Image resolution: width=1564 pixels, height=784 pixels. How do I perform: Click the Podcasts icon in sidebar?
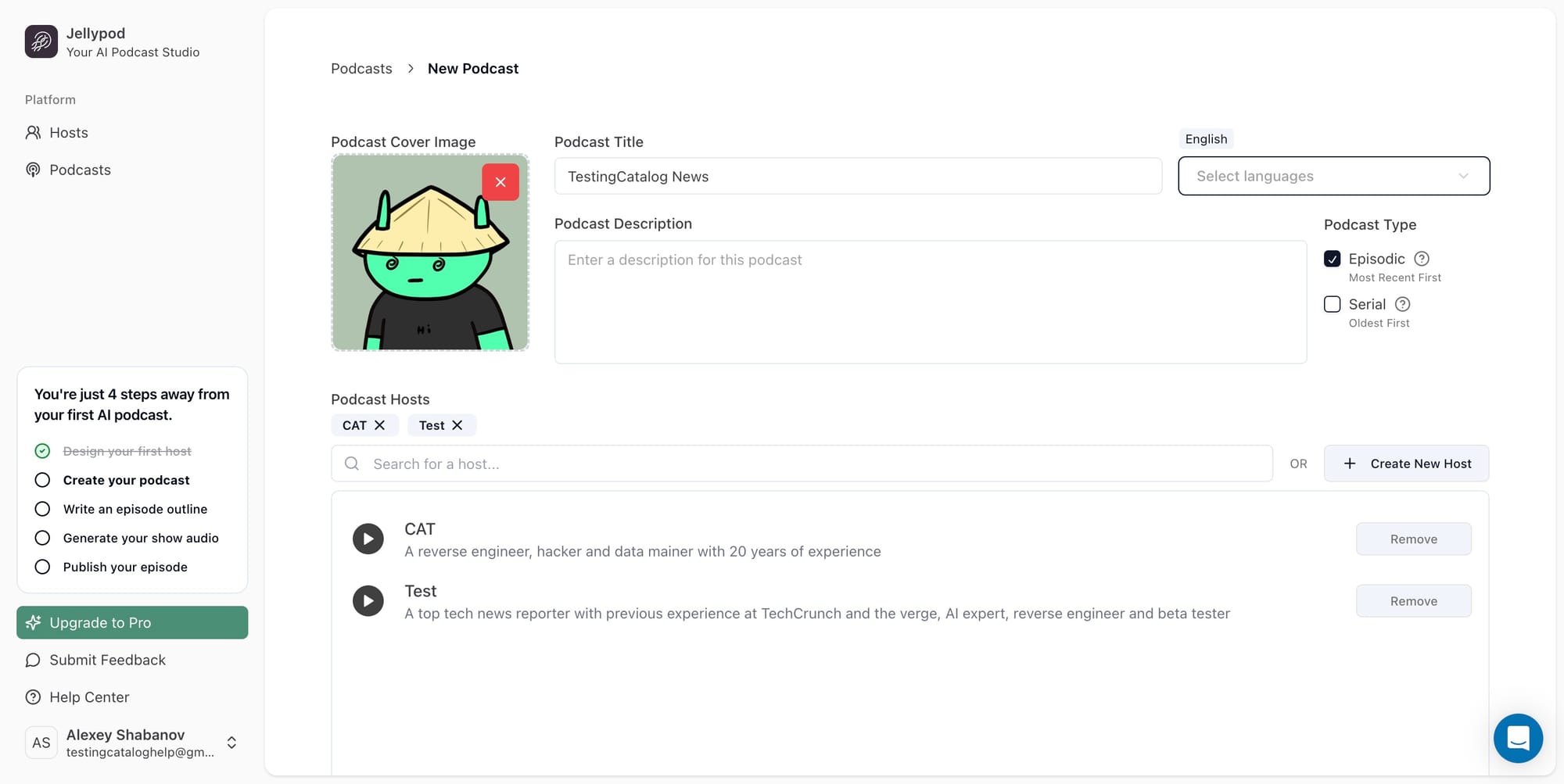click(x=33, y=170)
